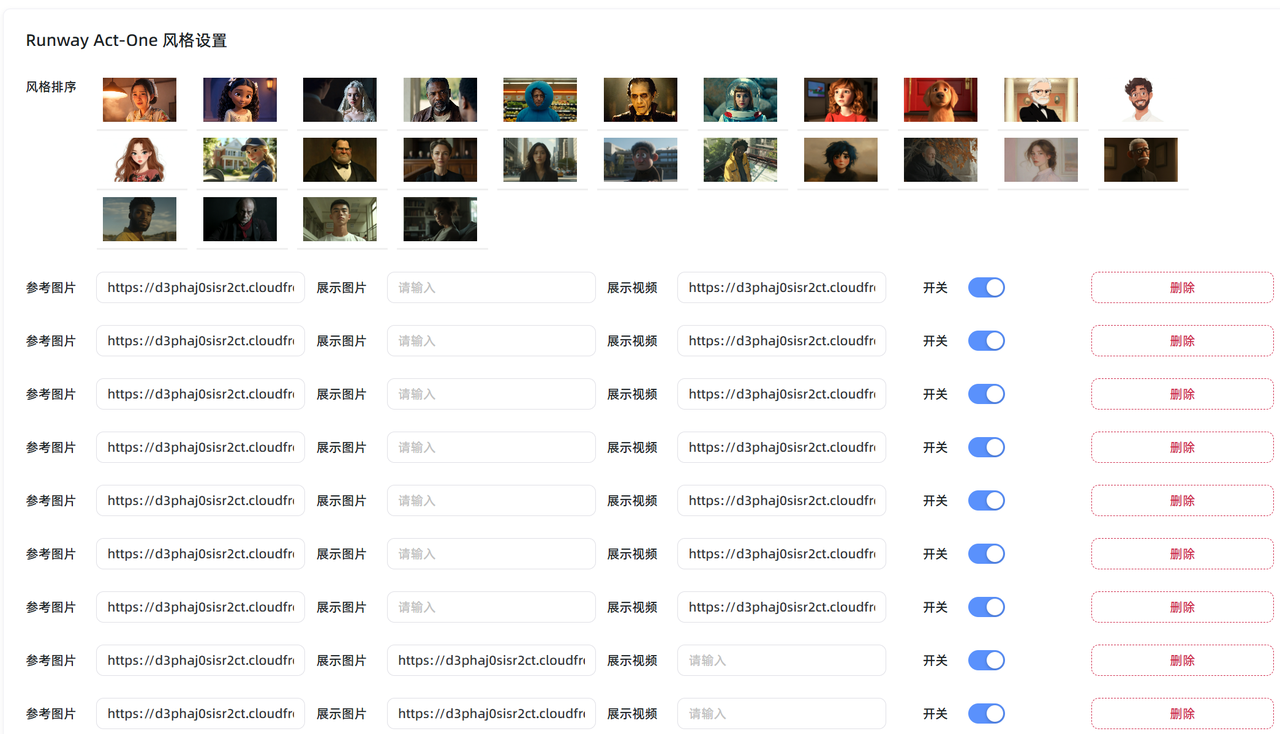Click the second row's empty 展示图片 field
1280x734 pixels.
491,341
